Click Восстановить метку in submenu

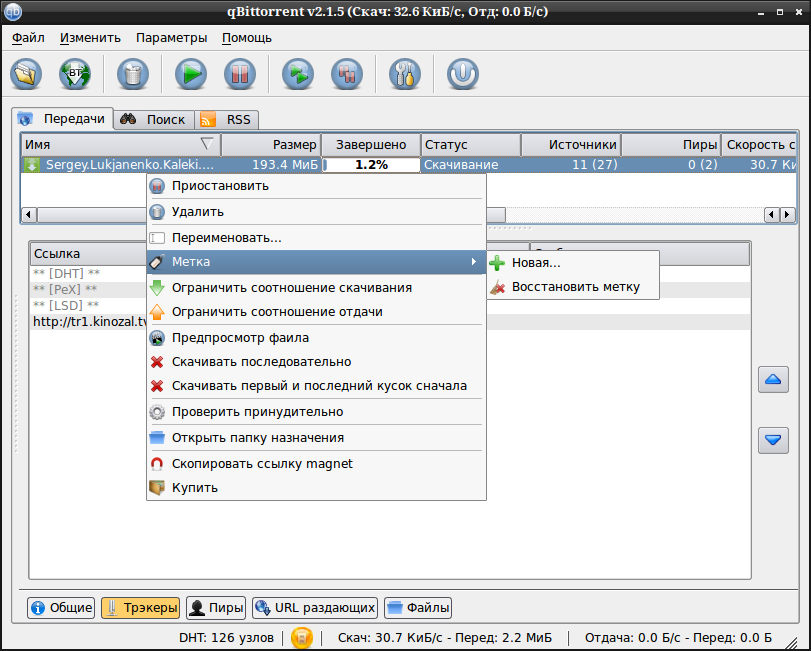coord(573,287)
